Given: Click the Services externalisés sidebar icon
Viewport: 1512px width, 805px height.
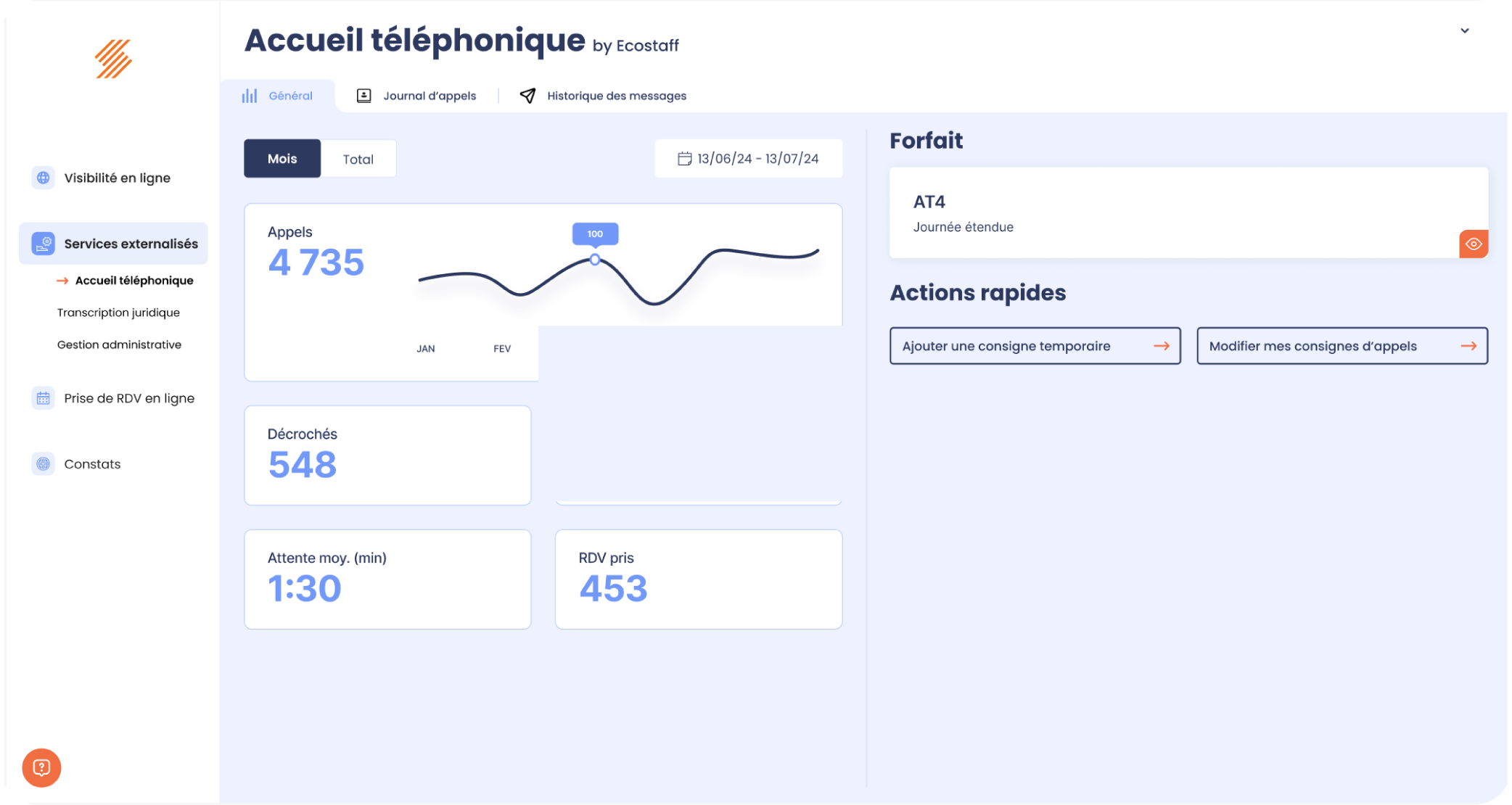Looking at the screenshot, I should [x=44, y=244].
